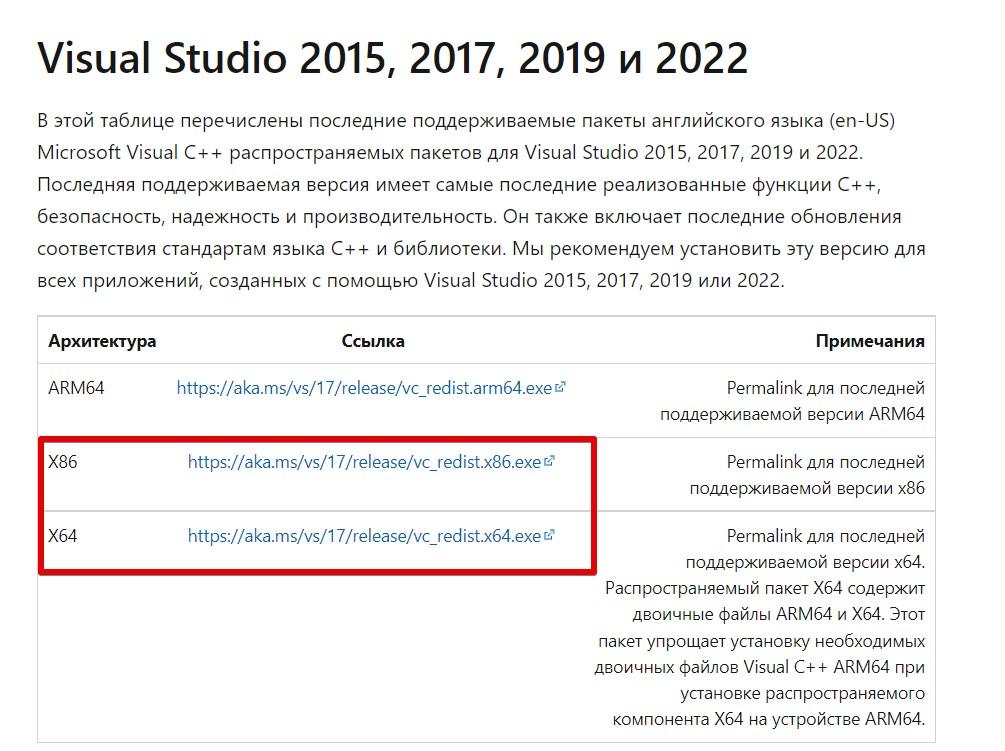Click paragraph line starting 'В этой таблице перечислены'
The image size is (1005, 751).
click(x=466, y=120)
